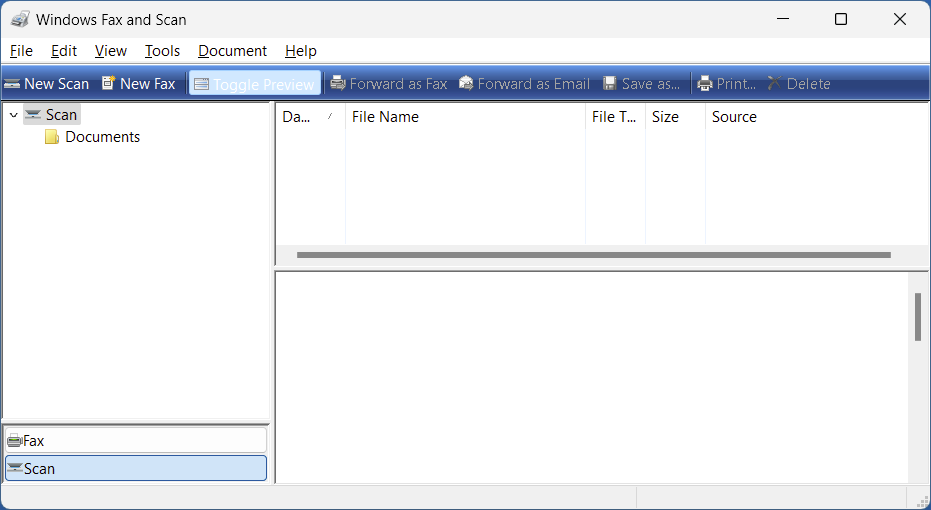Sort list by Size column header
Screen dimensions: 931x510
676,117
